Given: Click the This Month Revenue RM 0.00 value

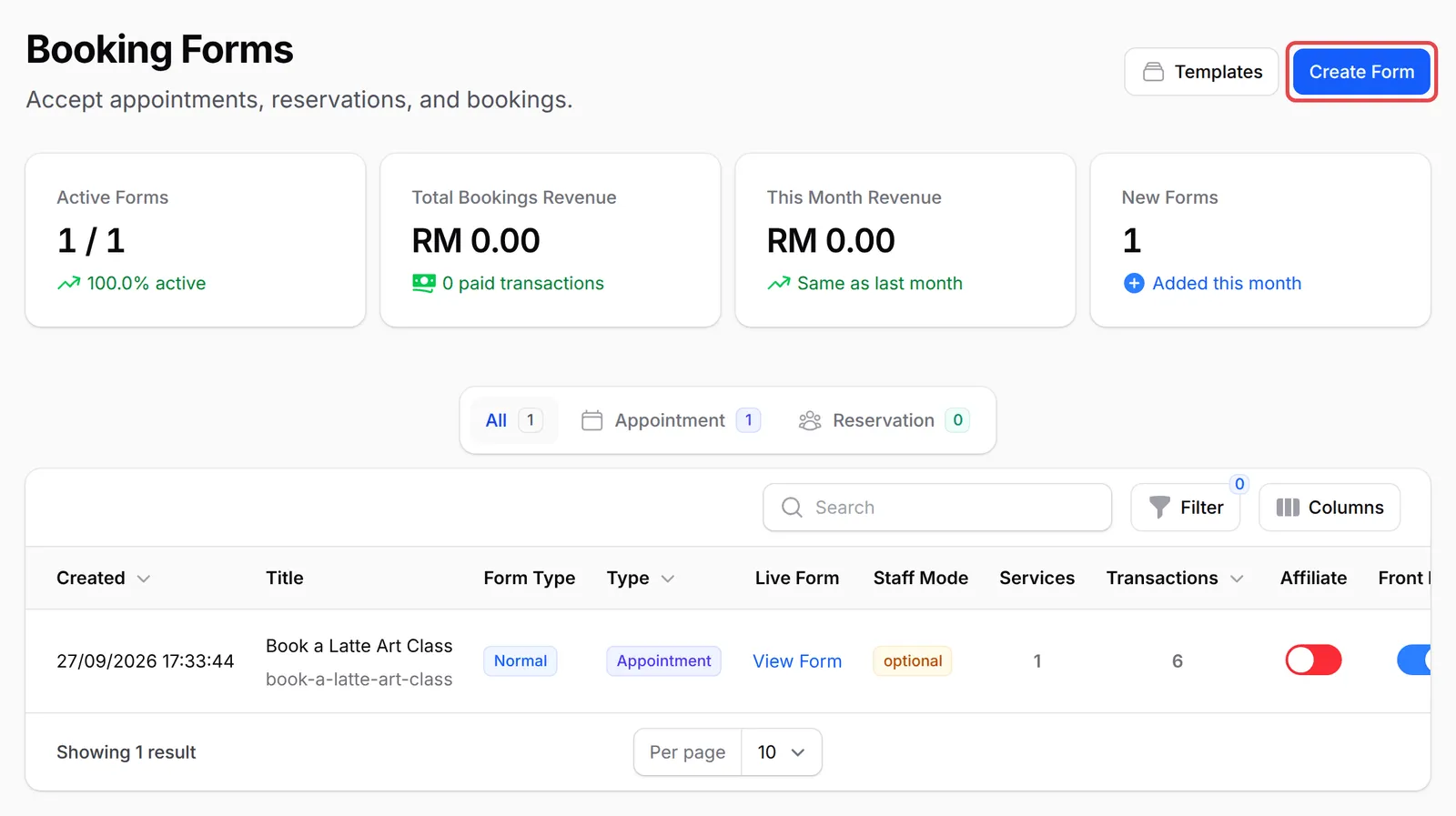Looking at the screenshot, I should tap(831, 241).
